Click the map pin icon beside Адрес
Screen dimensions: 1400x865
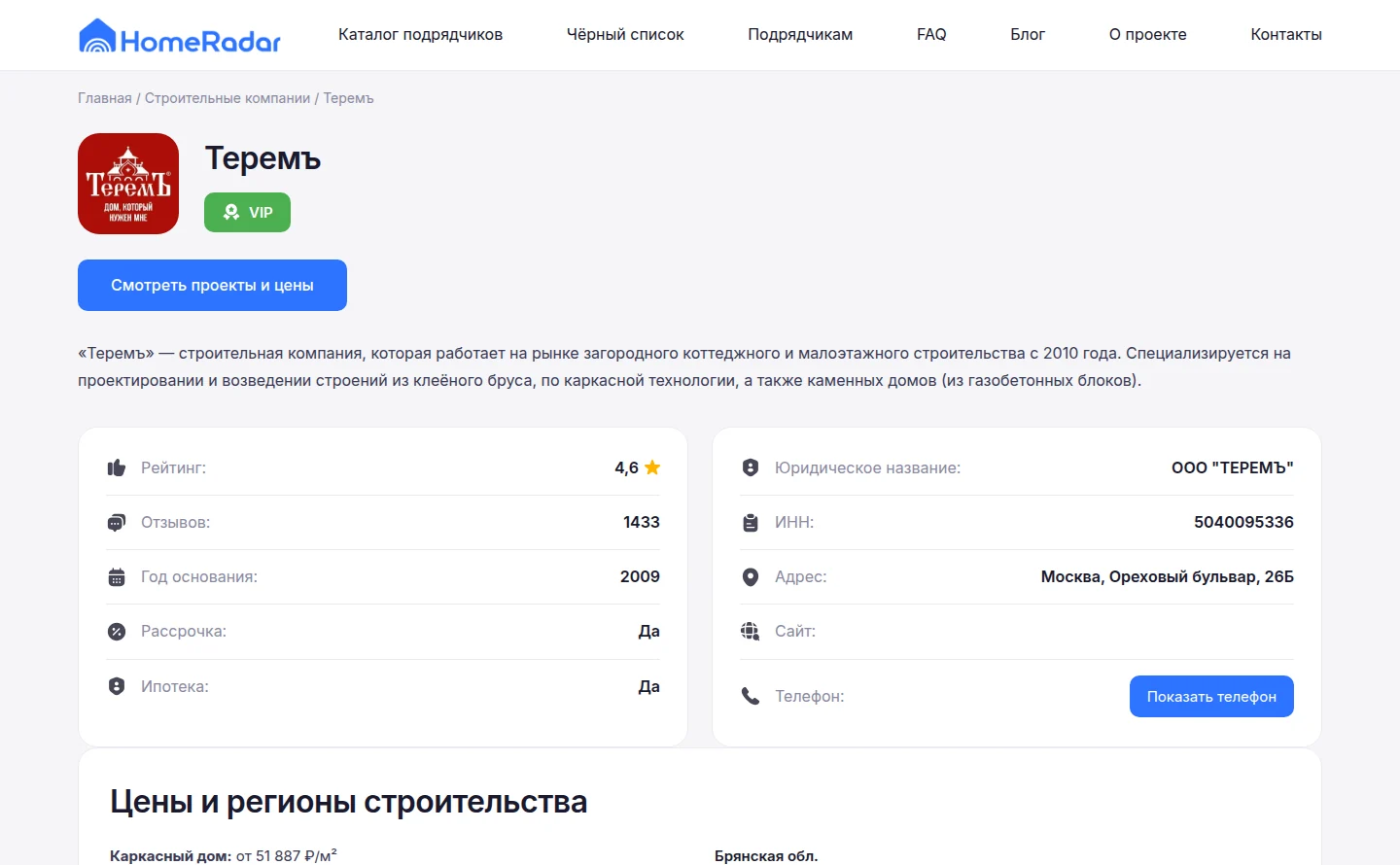coord(751,577)
